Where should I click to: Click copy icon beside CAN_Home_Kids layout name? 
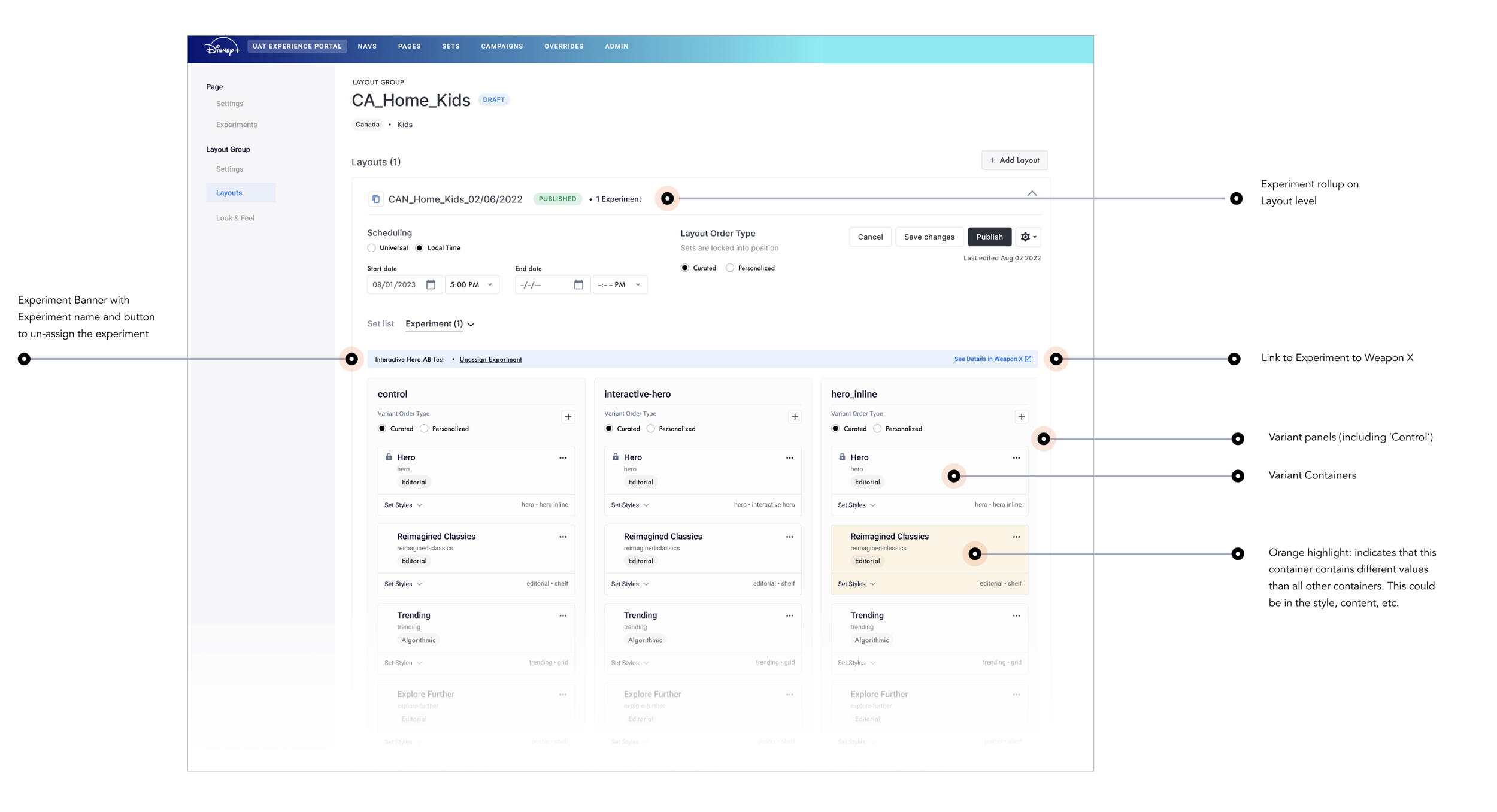point(375,199)
